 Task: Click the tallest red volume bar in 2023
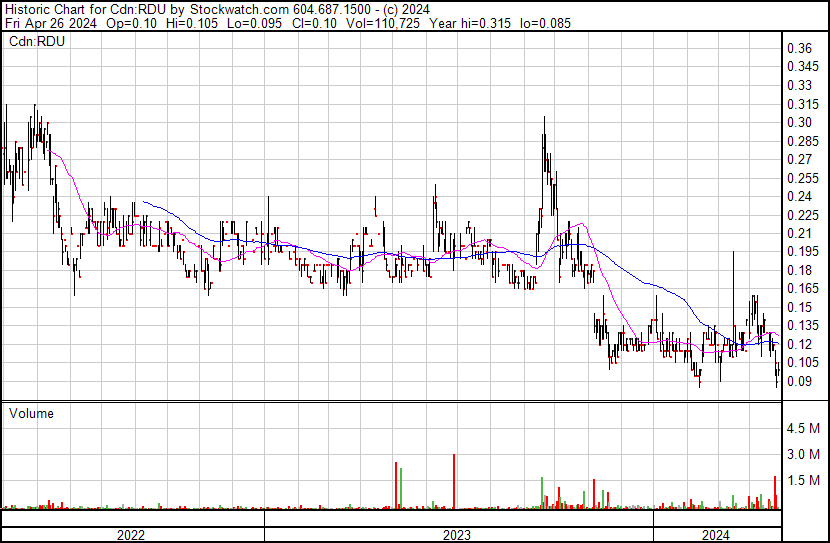(x=454, y=481)
